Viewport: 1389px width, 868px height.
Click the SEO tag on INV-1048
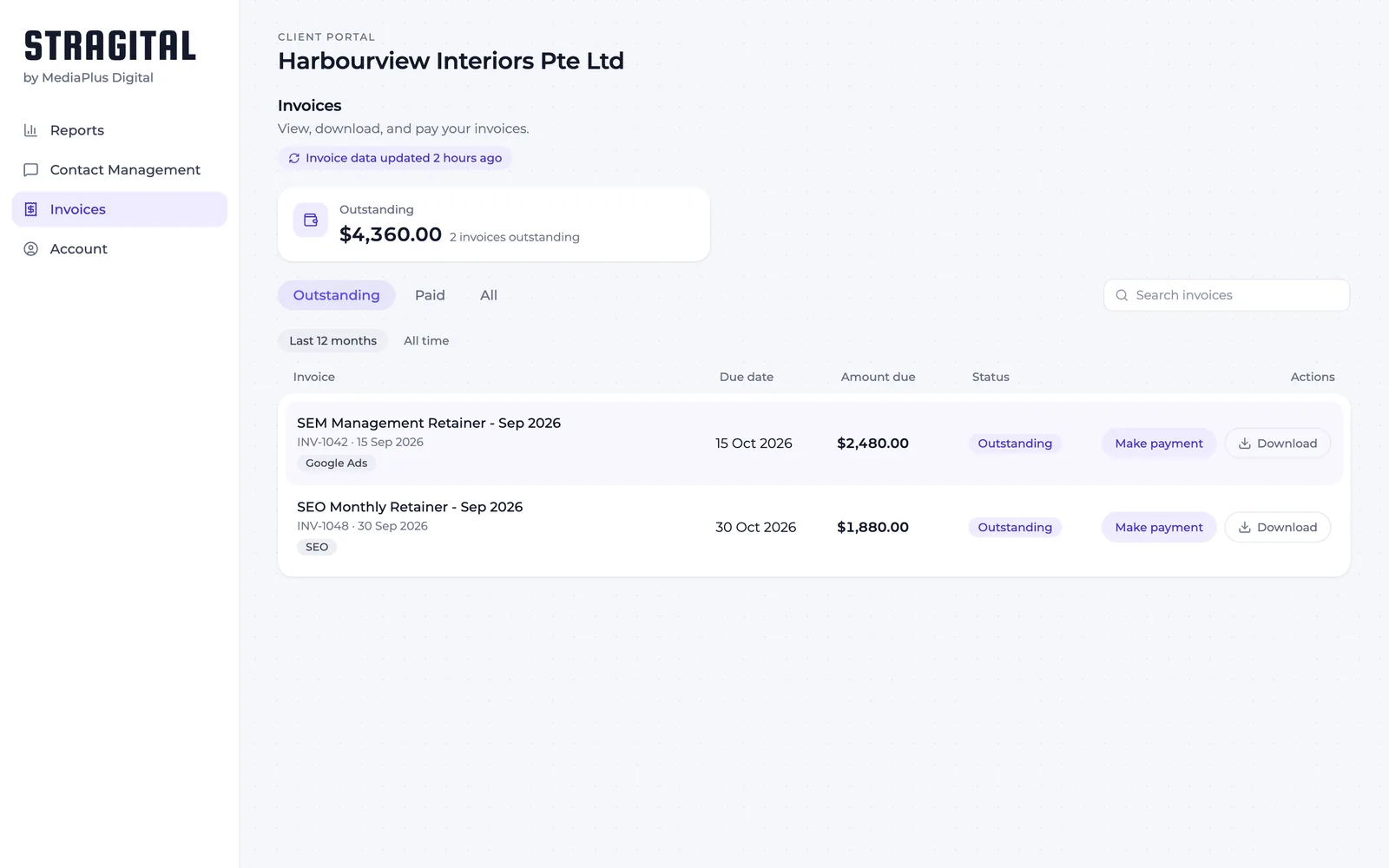[317, 548]
